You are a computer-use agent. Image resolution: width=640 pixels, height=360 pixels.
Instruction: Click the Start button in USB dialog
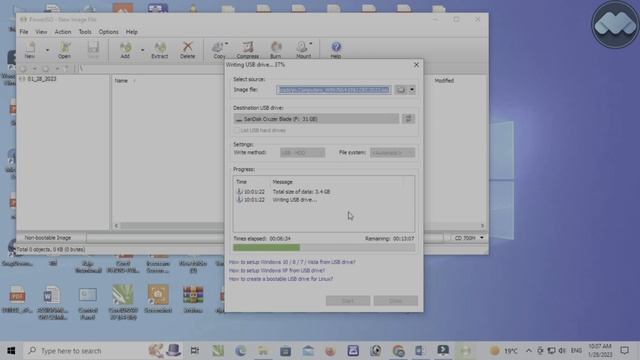[348, 301]
